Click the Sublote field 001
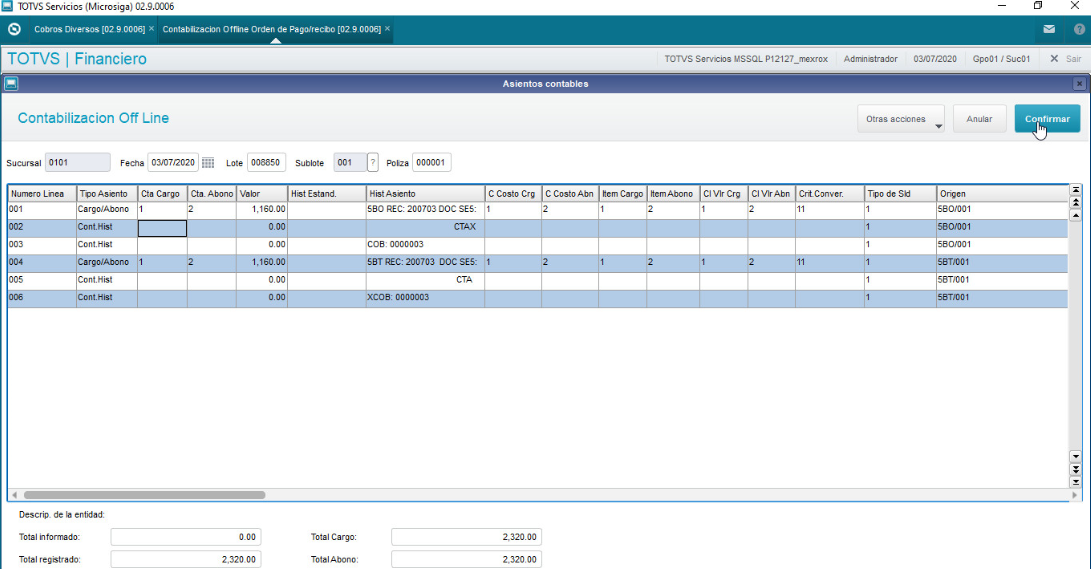 coord(350,163)
